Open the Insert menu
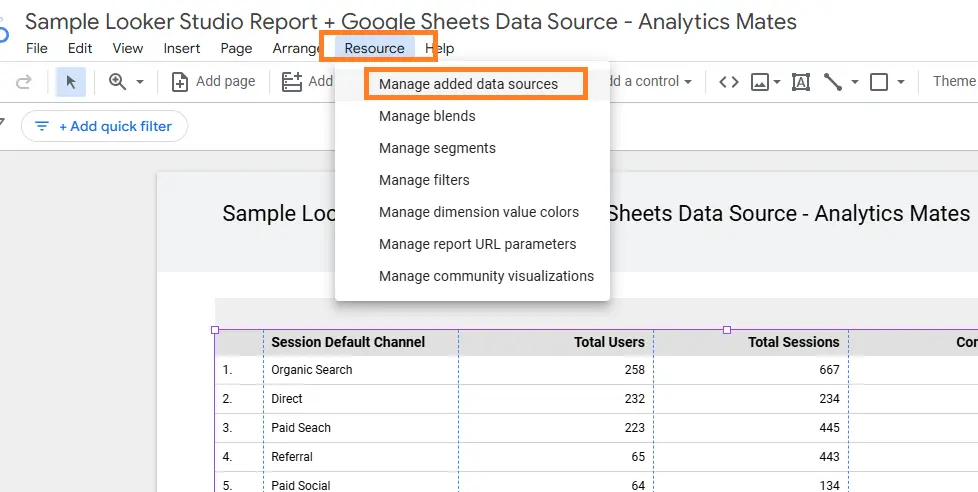 click(x=182, y=48)
